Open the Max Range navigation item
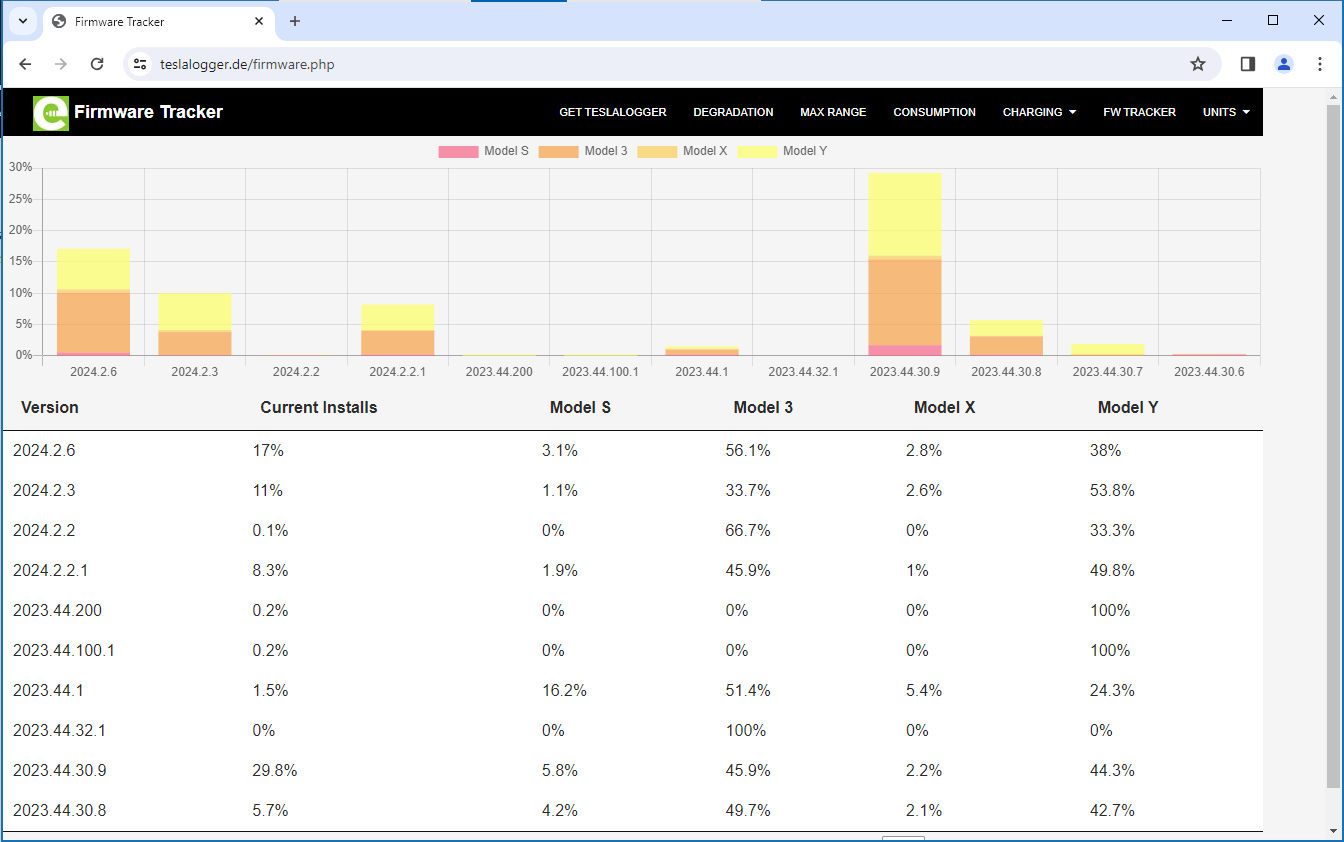 (x=832, y=112)
